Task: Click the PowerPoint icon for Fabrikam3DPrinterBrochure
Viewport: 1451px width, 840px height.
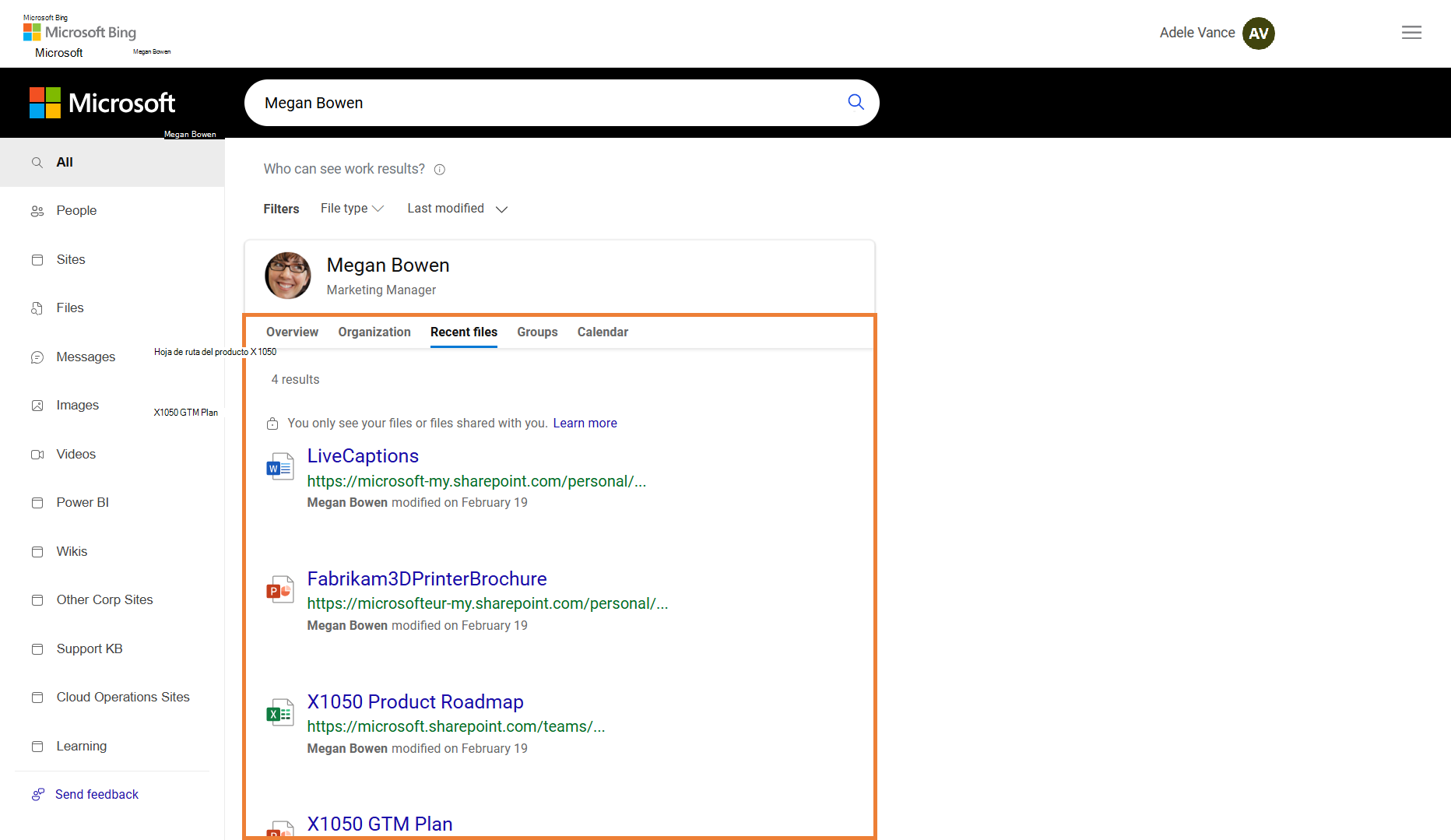Action: click(279, 589)
